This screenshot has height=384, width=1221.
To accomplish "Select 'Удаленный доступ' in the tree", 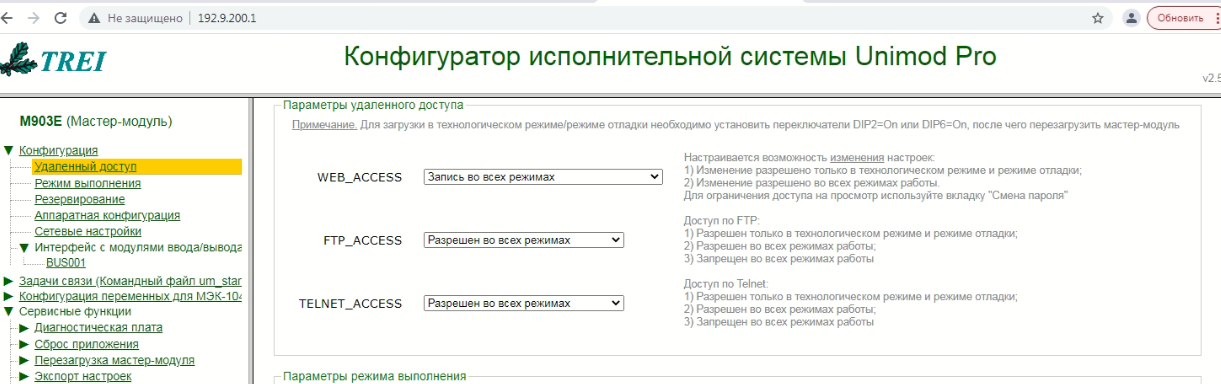I will click(85, 167).
